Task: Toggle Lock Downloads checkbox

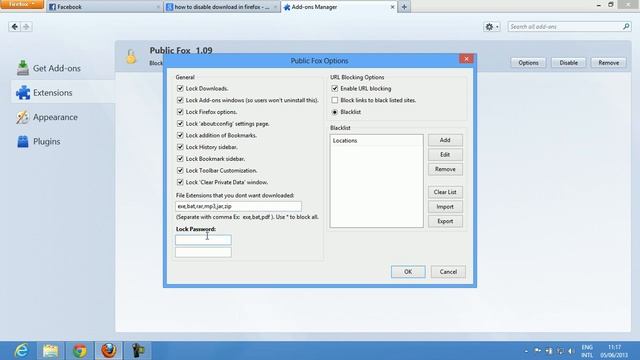Action: tap(180, 88)
